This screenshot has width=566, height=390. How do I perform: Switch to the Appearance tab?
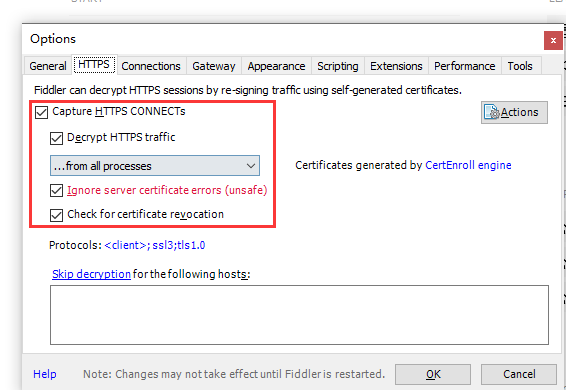tap(276, 66)
